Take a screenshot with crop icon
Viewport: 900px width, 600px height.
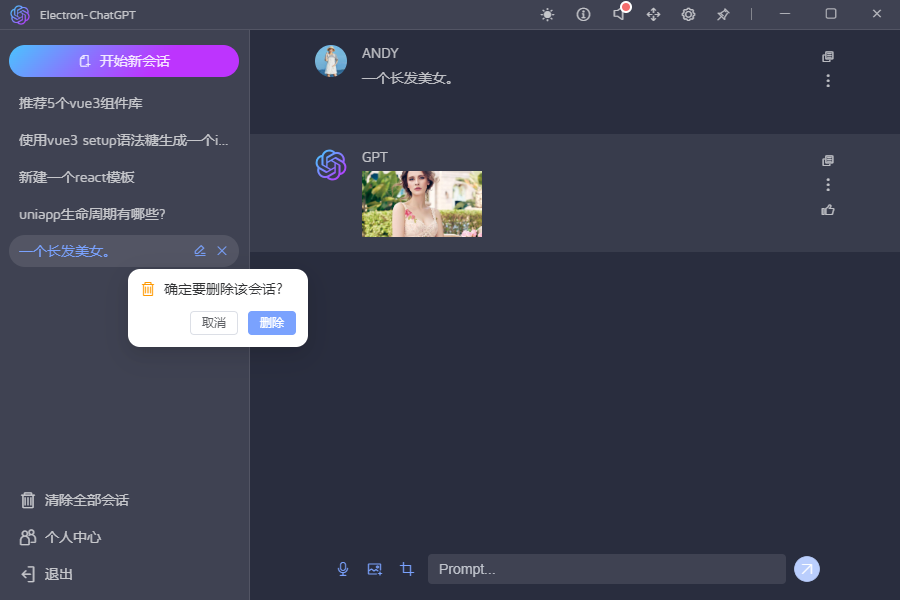(407, 569)
